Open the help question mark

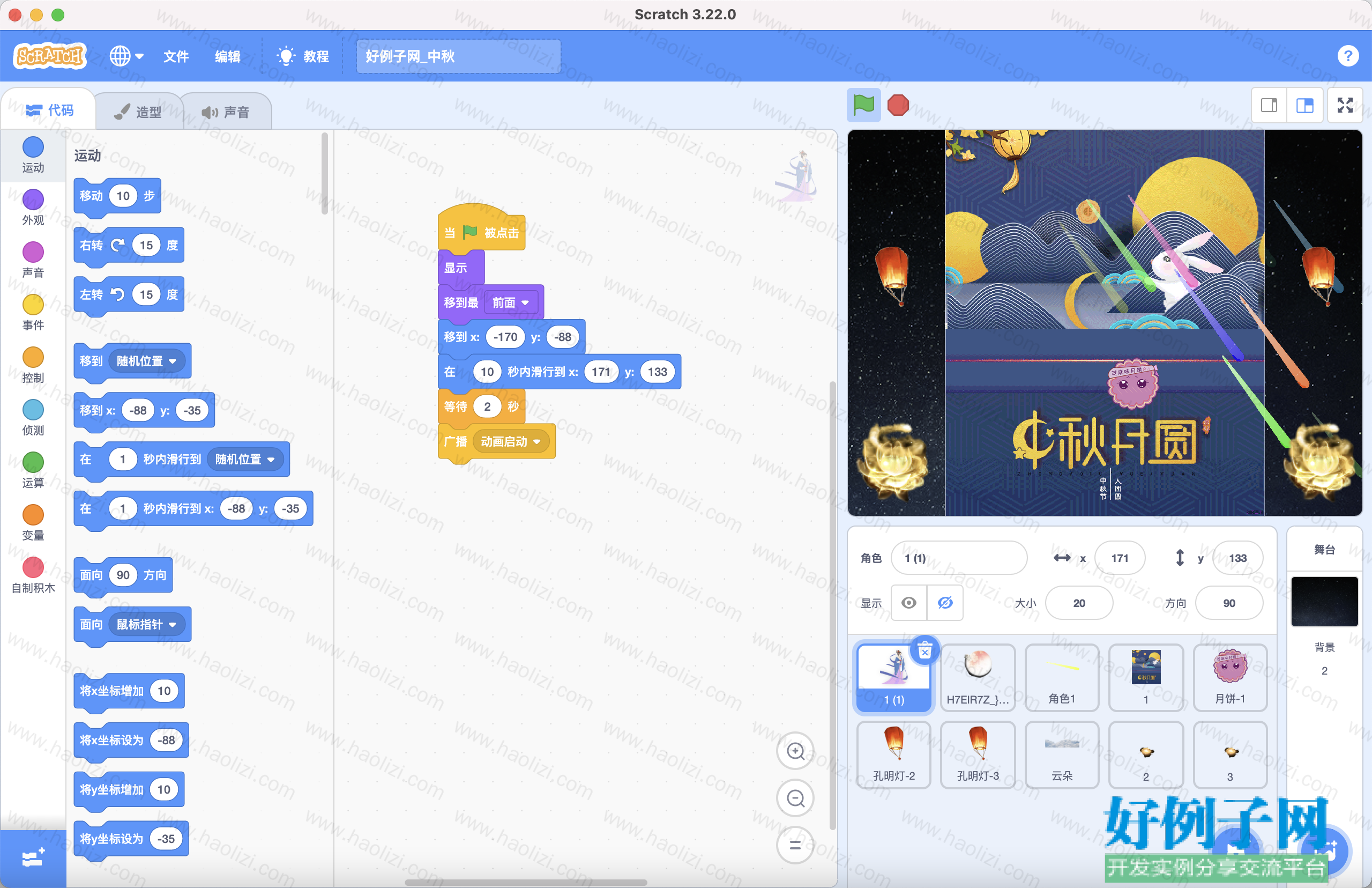tap(1347, 56)
